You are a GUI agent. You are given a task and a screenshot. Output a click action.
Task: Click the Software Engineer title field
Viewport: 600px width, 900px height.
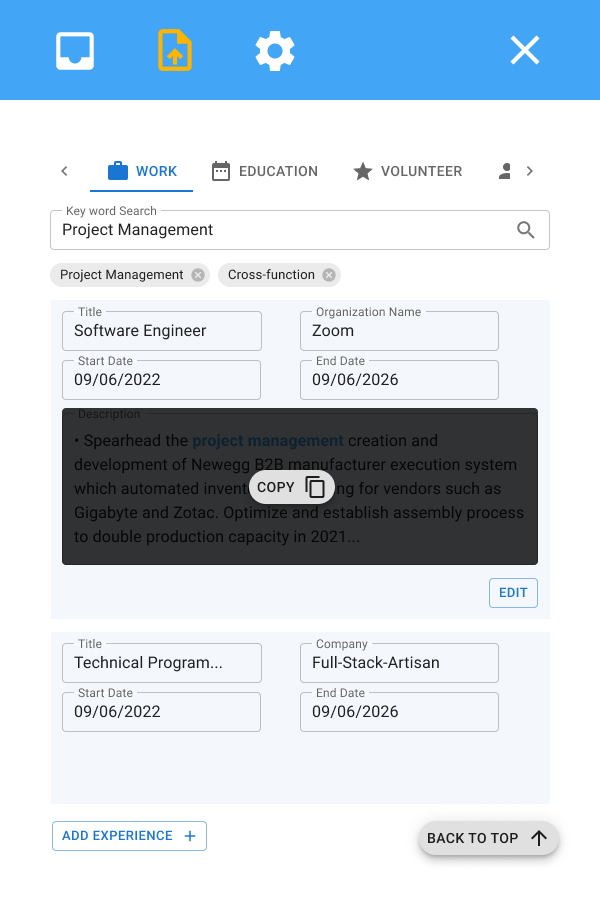[x=162, y=331]
